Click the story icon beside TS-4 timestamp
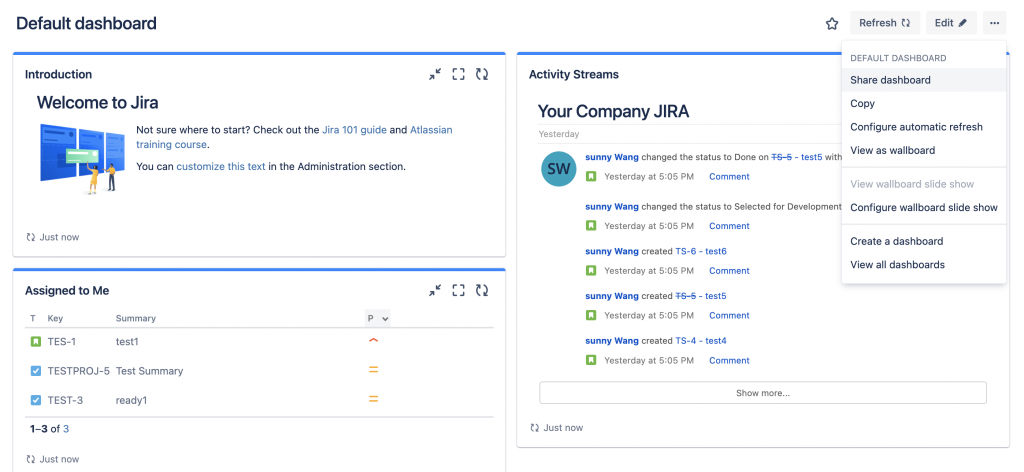The width and height of the screenshot is (1024, 472). click(591, 360)
